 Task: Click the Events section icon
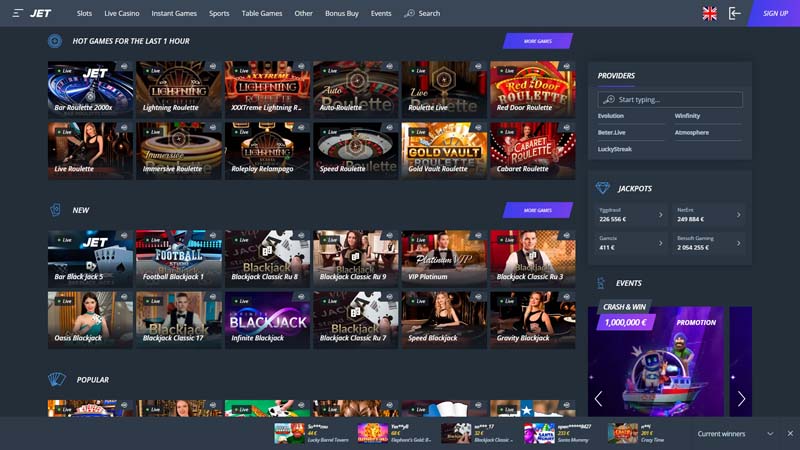601,283
